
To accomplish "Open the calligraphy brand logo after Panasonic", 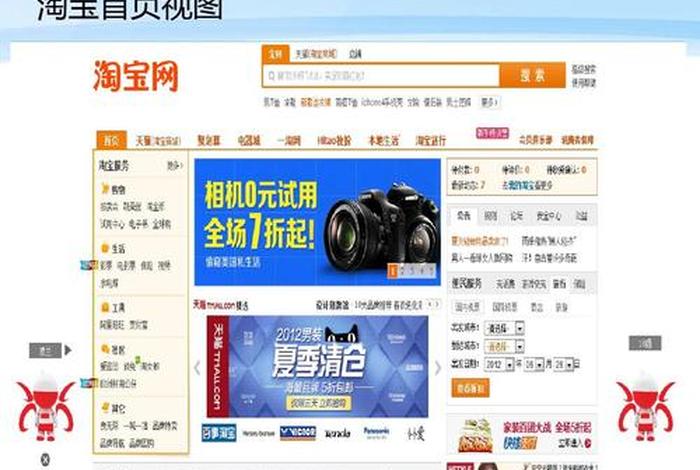I will pos(416,433).
